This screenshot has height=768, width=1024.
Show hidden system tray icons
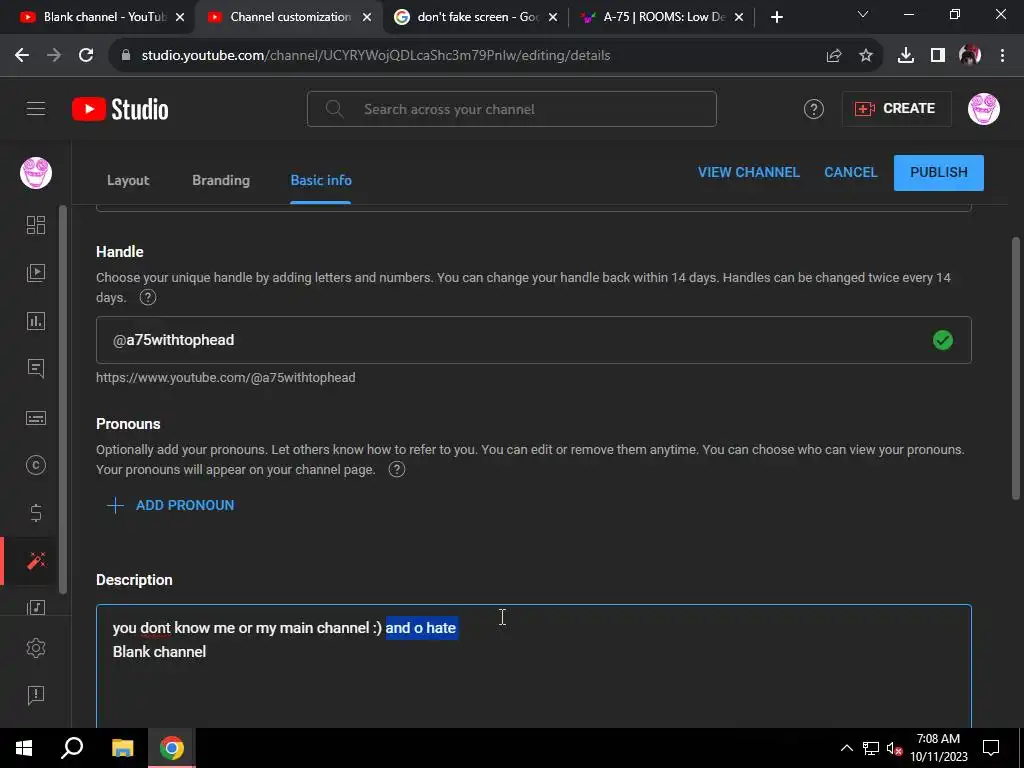click(846, 748)
